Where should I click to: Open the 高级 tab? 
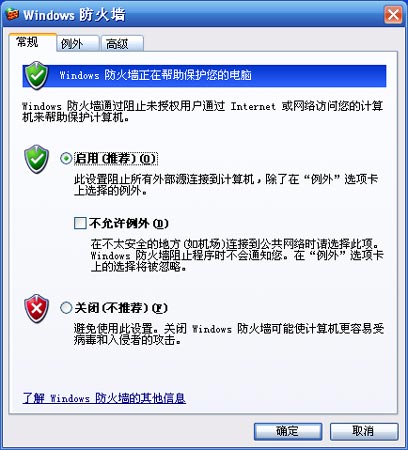[122, 43]
